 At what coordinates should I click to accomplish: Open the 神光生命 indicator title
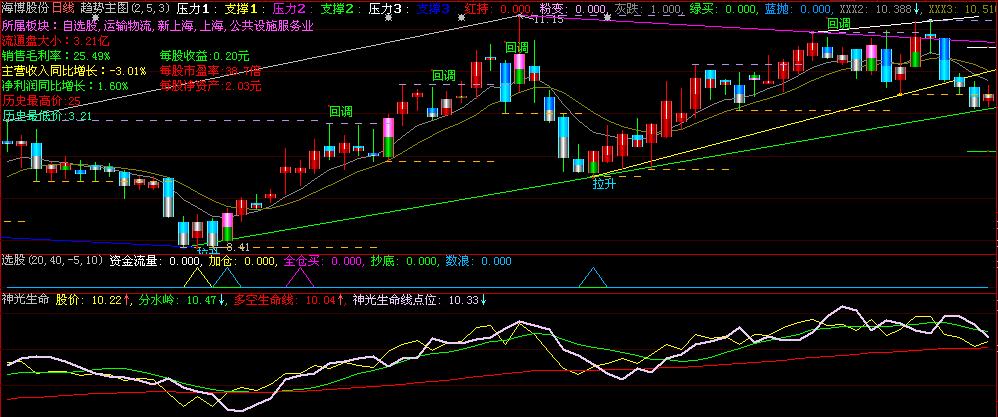(24, 299)
